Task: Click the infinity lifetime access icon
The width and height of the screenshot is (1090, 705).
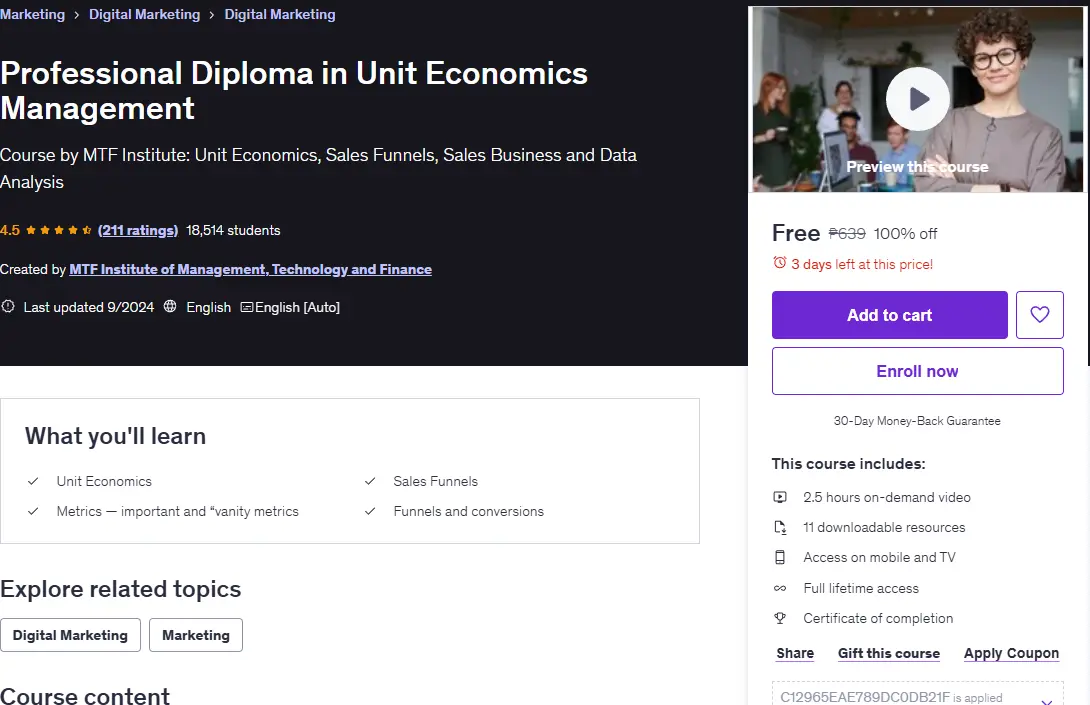Action: 780,588
